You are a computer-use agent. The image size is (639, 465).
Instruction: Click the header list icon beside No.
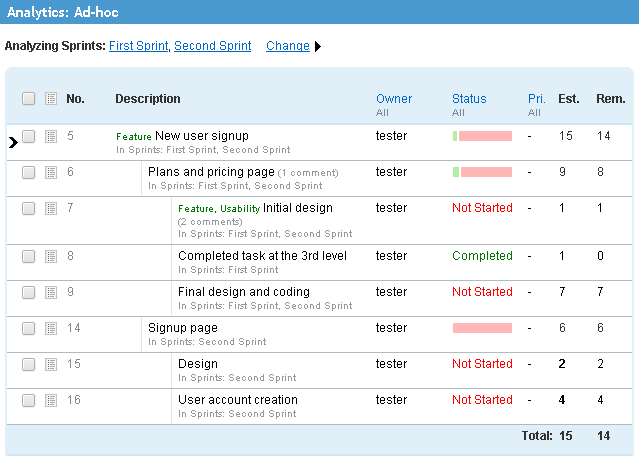coord(51,98)
